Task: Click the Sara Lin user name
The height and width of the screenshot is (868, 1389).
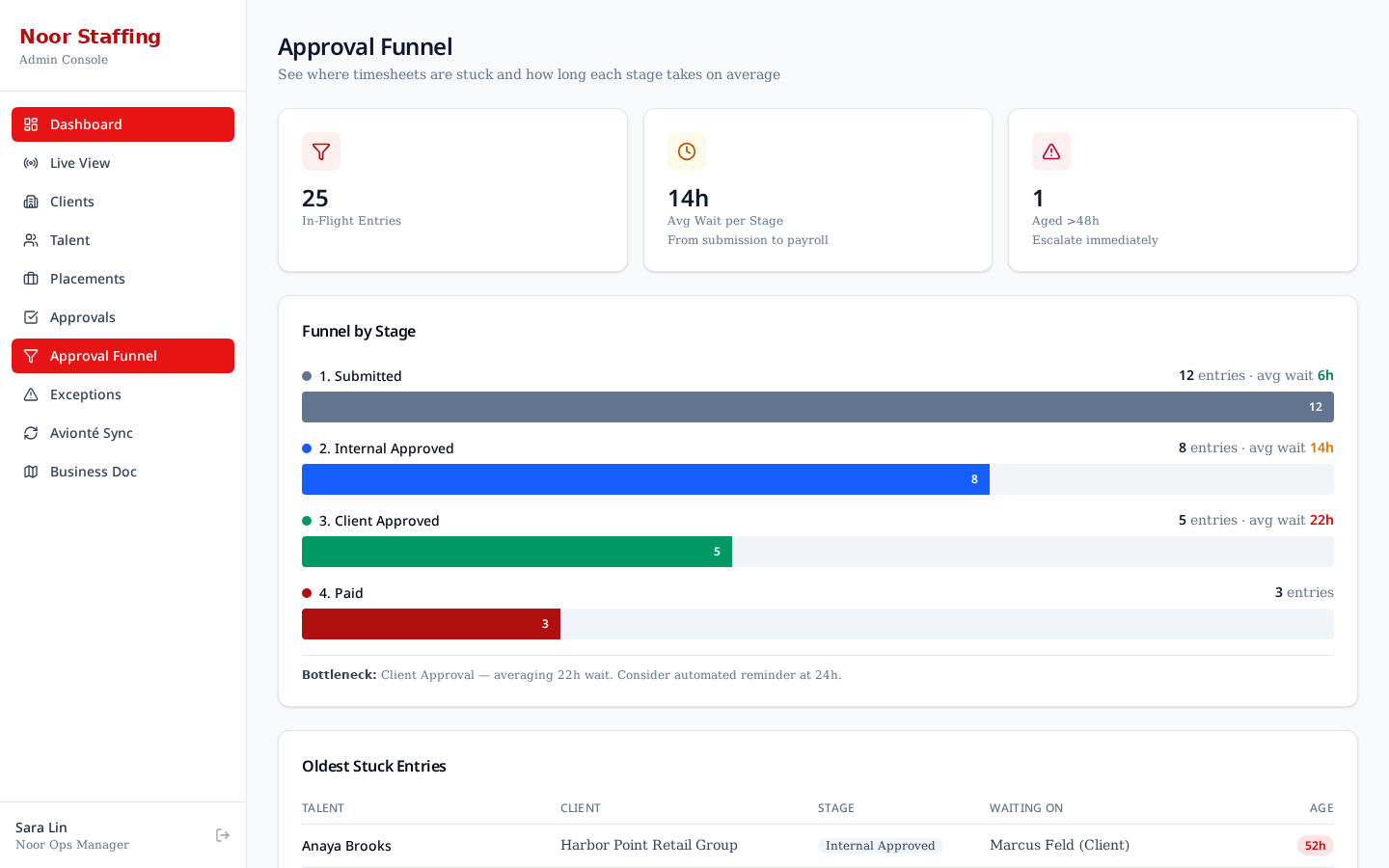Action: 41,827
